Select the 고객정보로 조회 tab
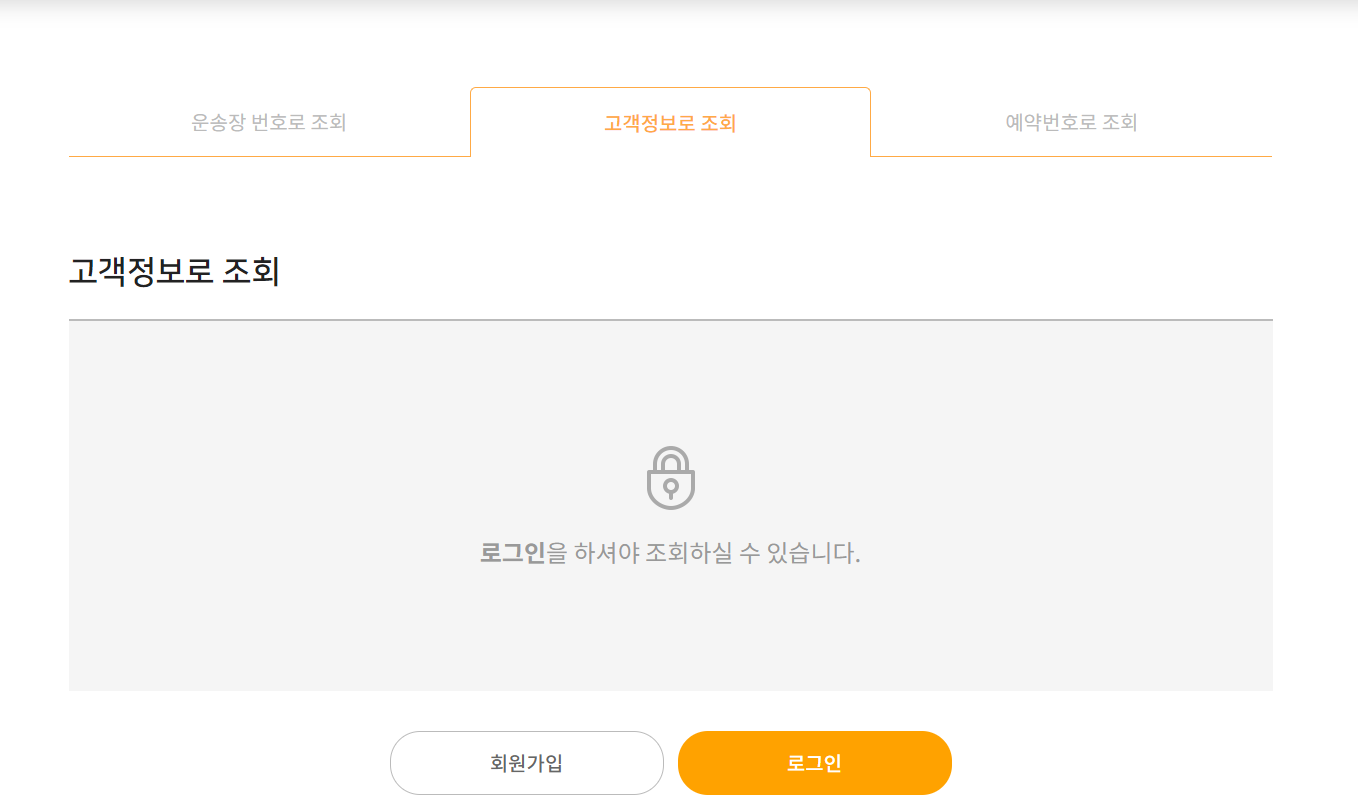Screen dimensions: 1358x809 pos(670,122)
